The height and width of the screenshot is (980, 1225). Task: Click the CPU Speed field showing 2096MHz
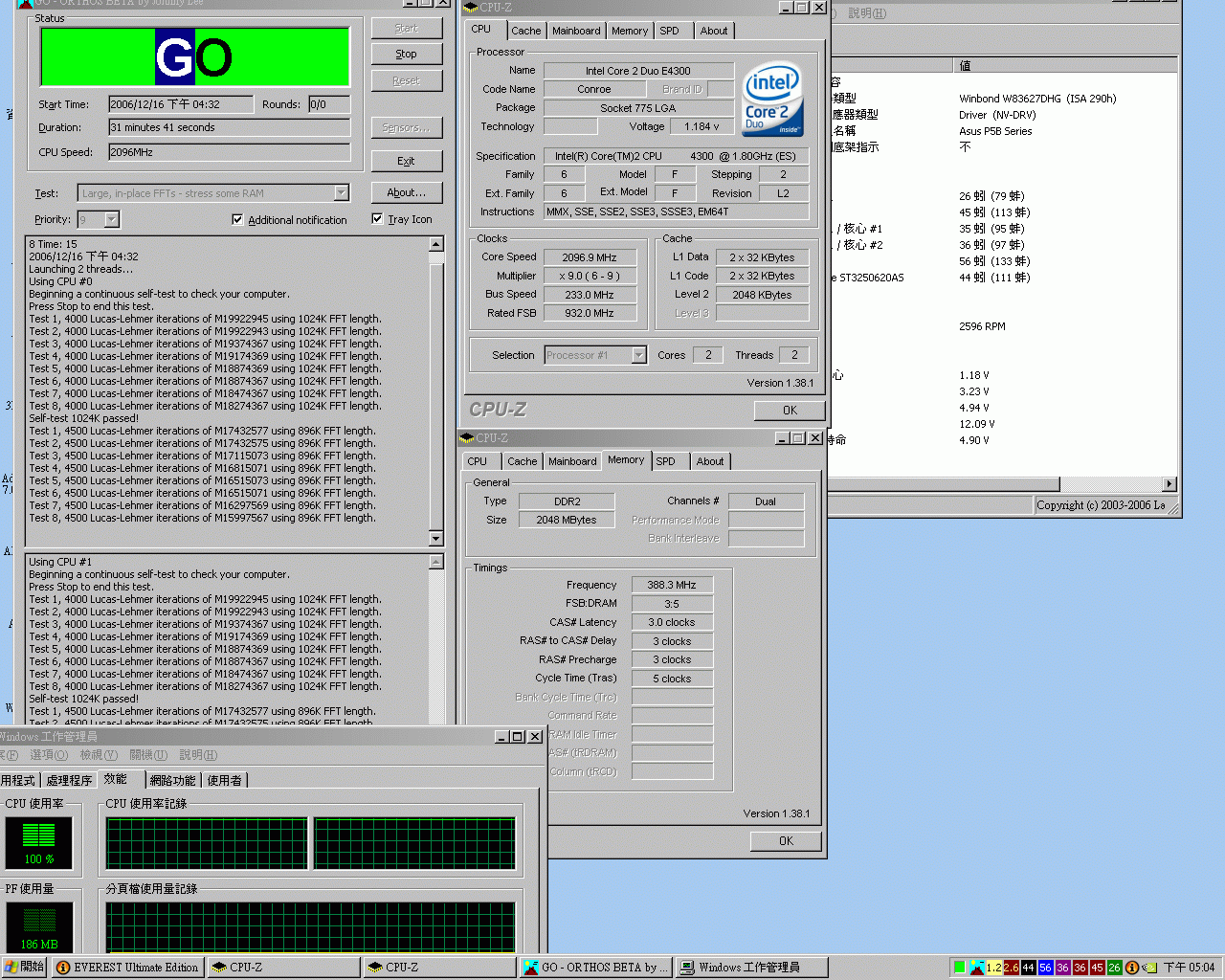[x=229, y=152]
